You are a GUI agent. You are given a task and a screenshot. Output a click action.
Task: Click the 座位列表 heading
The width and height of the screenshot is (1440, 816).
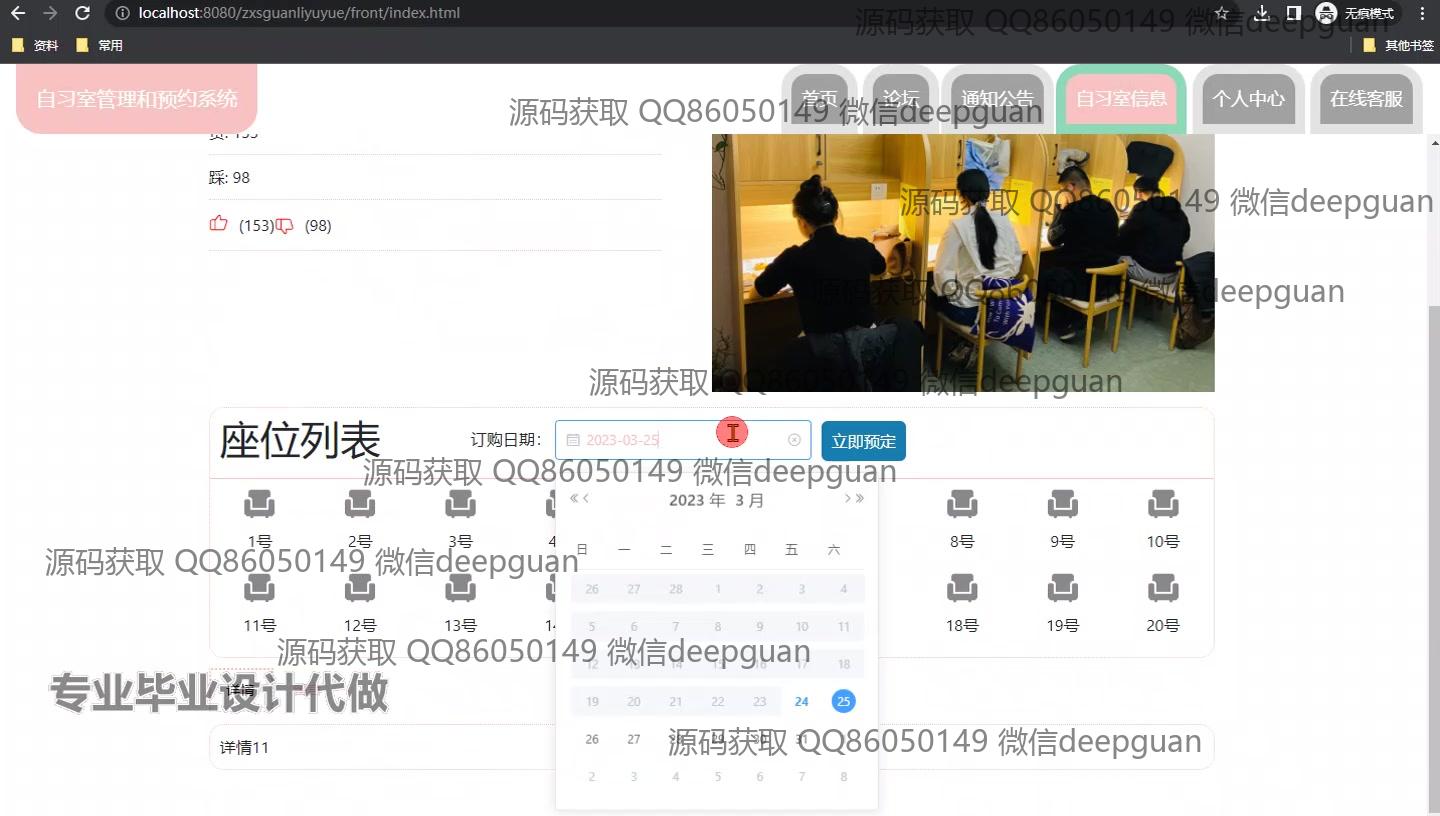pyautogui.click(x=300, y=440)
